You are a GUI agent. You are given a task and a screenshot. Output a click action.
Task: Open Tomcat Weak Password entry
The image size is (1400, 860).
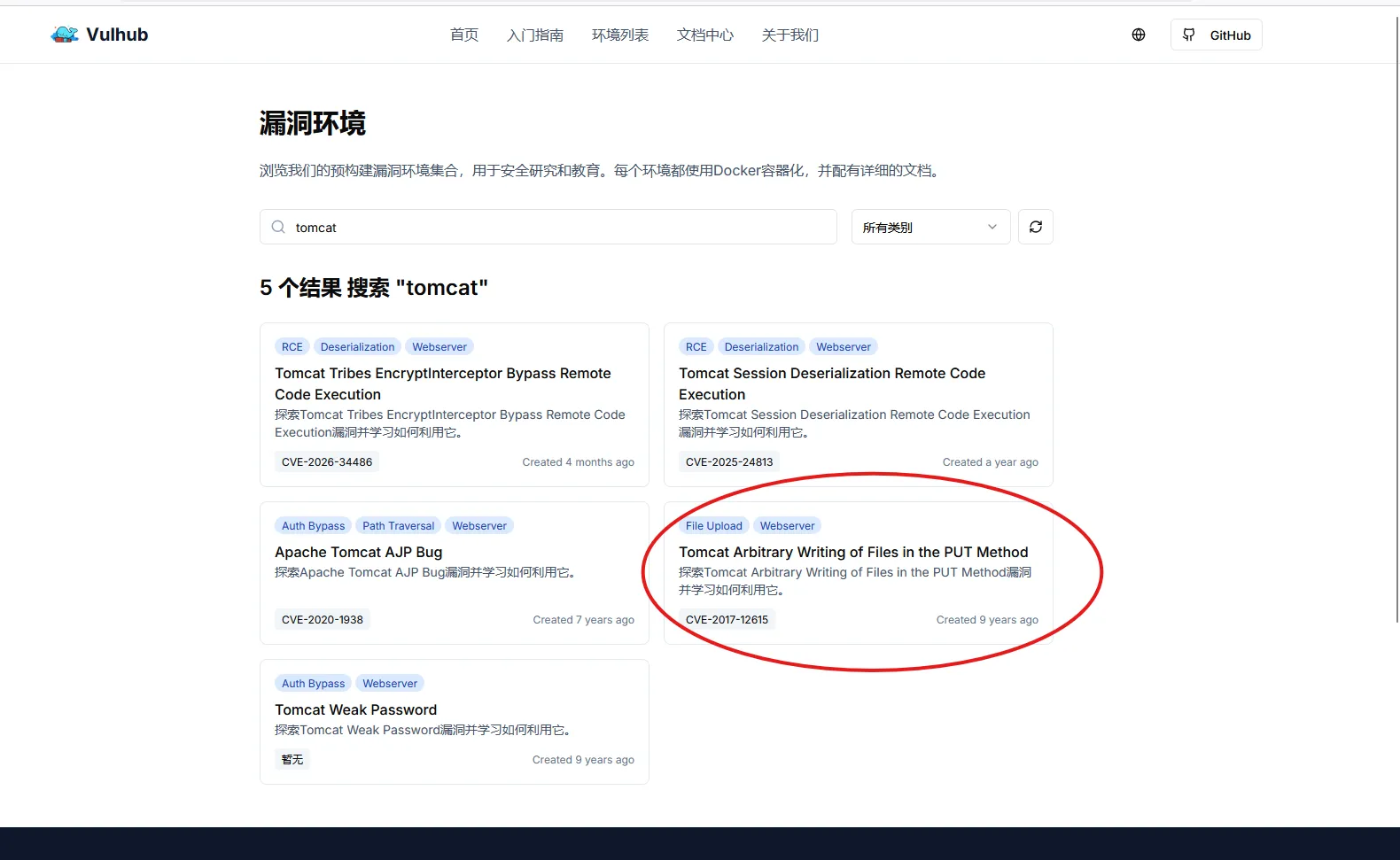[356, 709]
